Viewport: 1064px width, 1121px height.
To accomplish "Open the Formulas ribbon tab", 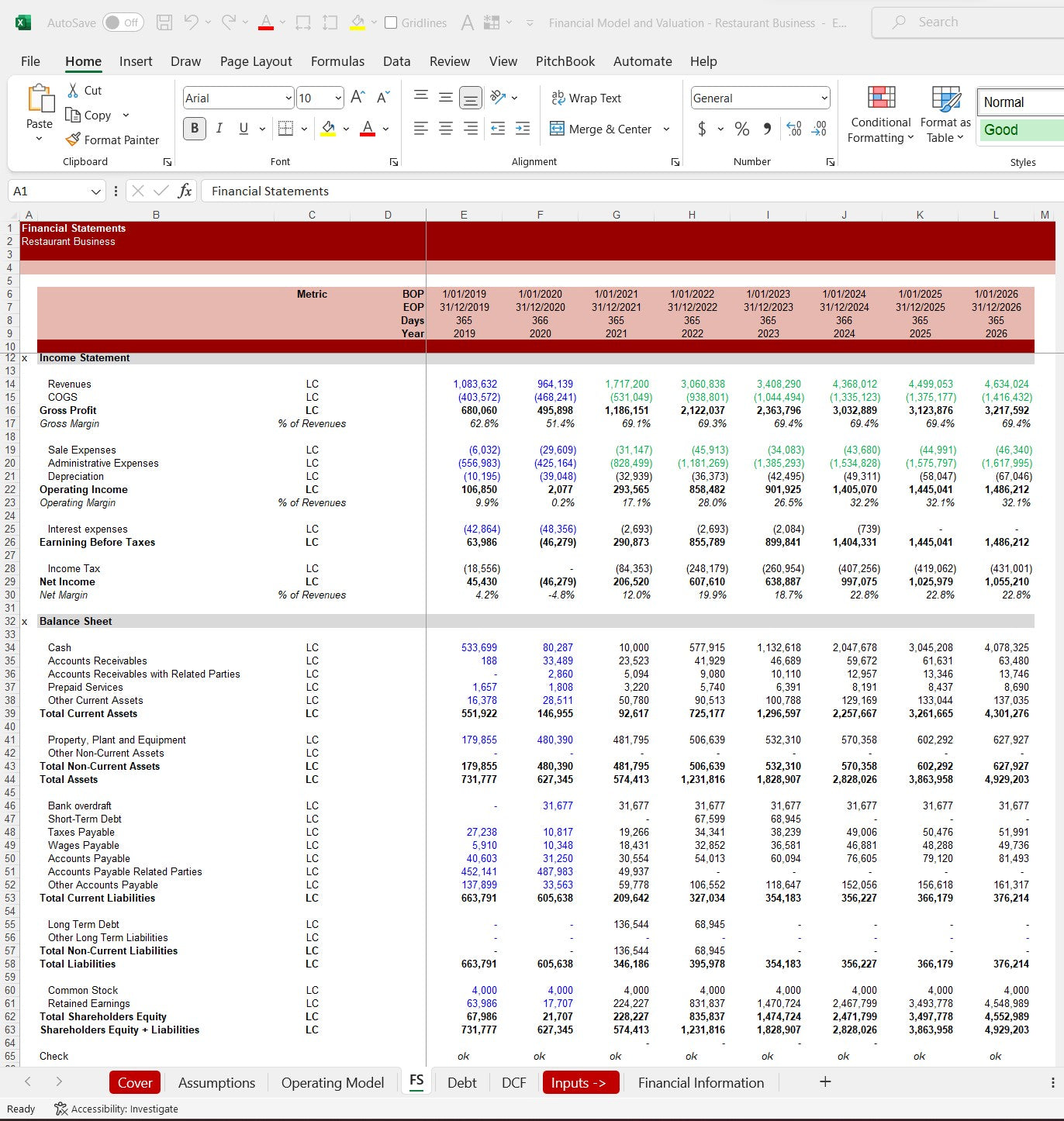I will click(337, 61).
